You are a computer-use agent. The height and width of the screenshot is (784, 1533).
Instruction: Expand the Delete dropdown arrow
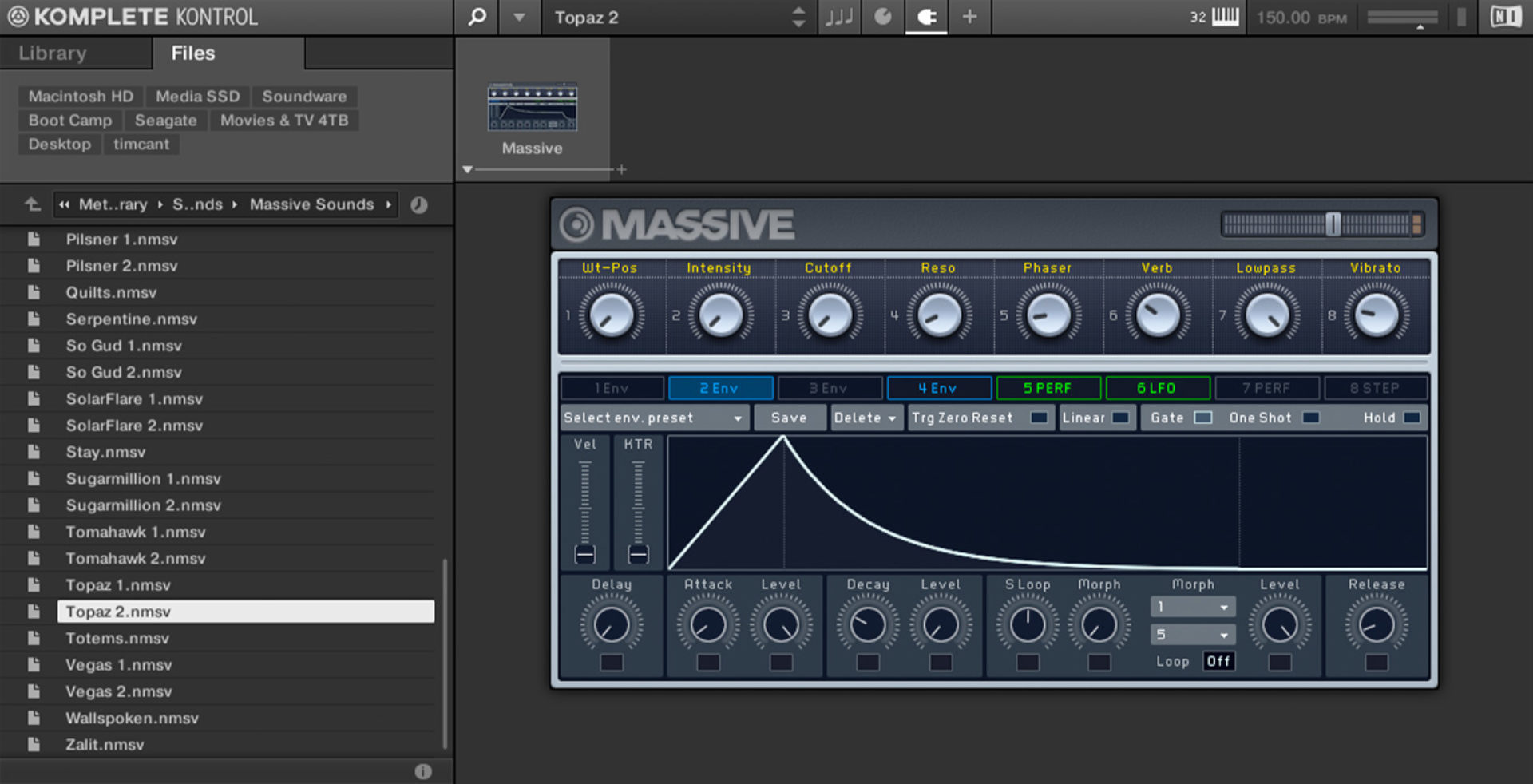(889, 417)
